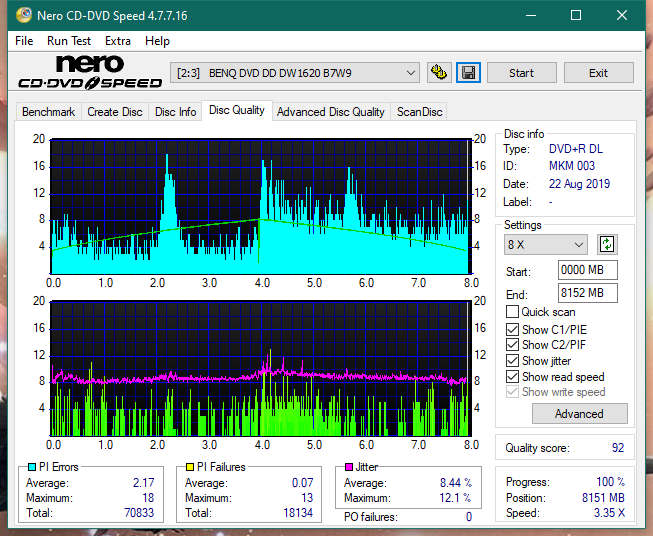Open the Help menu
The image size is (653, 536).
tap(157, 41)
